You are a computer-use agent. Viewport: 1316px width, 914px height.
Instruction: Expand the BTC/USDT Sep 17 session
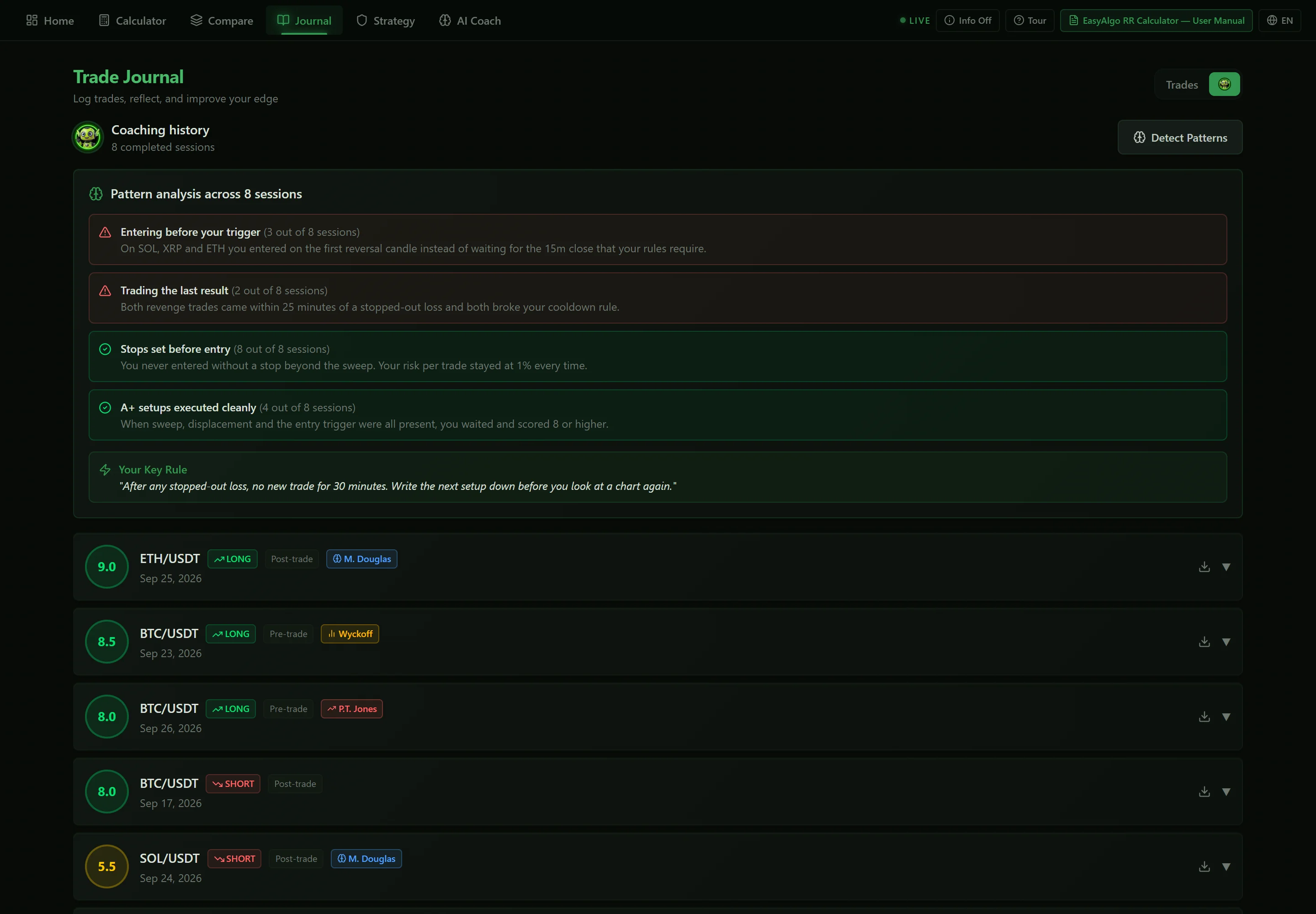(1226, 792)
